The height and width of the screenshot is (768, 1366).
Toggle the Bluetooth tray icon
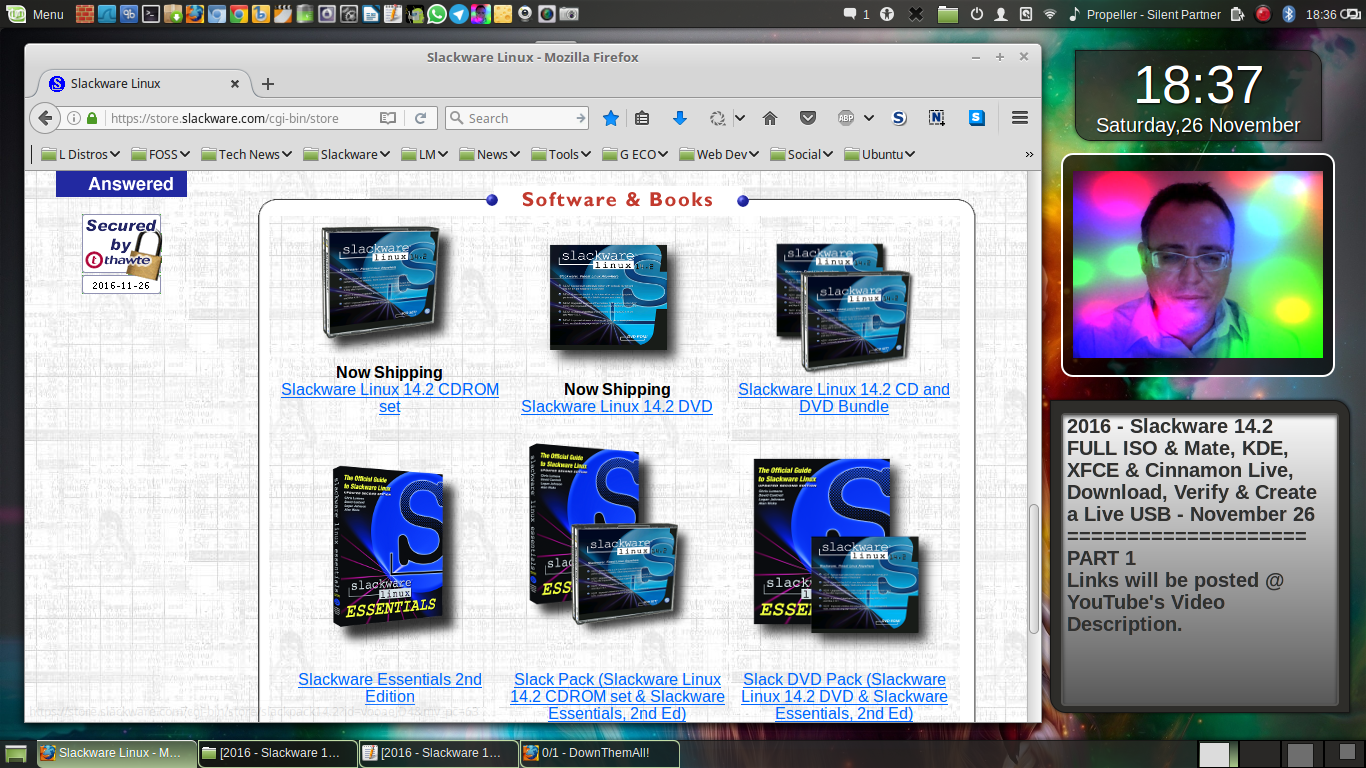1289,14
